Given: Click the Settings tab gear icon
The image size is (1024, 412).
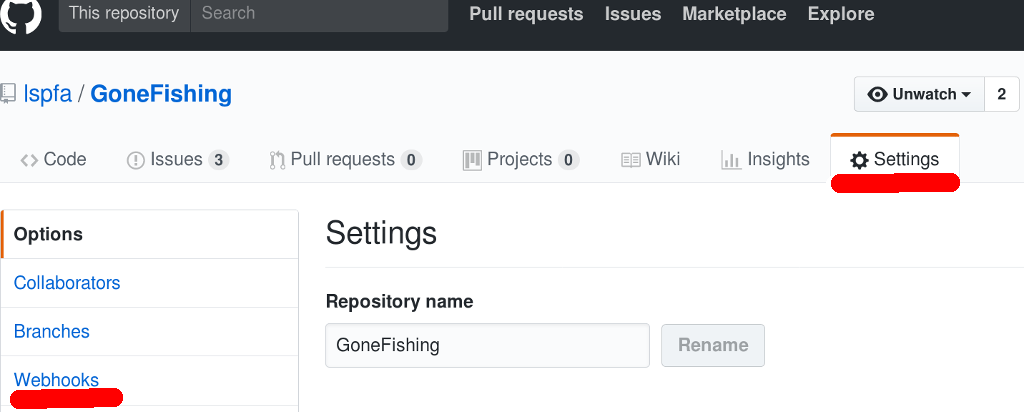Looking at the screenshot, I should click(859, 160).
